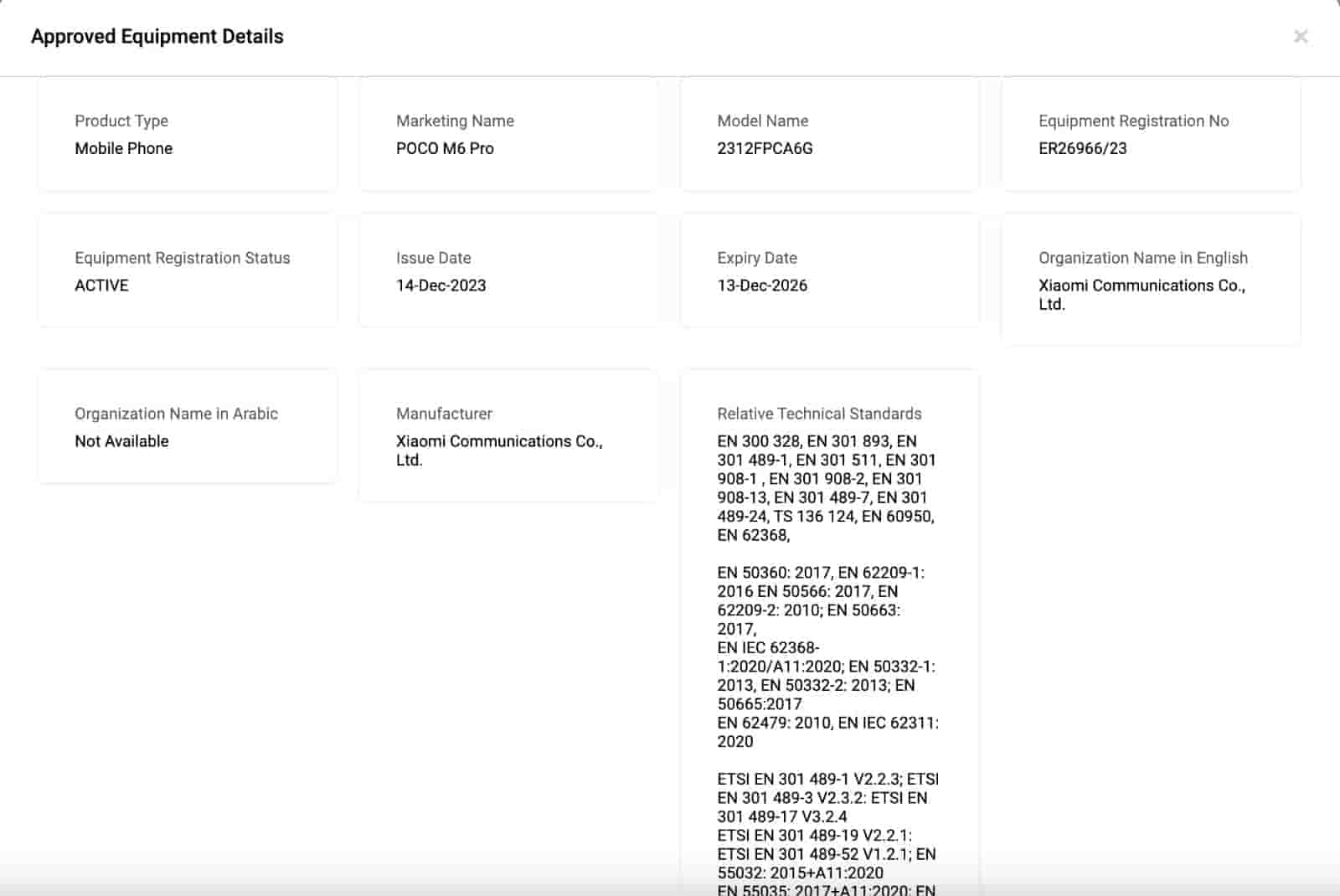Select registration number ER26966/23
The width and height of the screenshot is (1340, 896).
coord(1082,148)
